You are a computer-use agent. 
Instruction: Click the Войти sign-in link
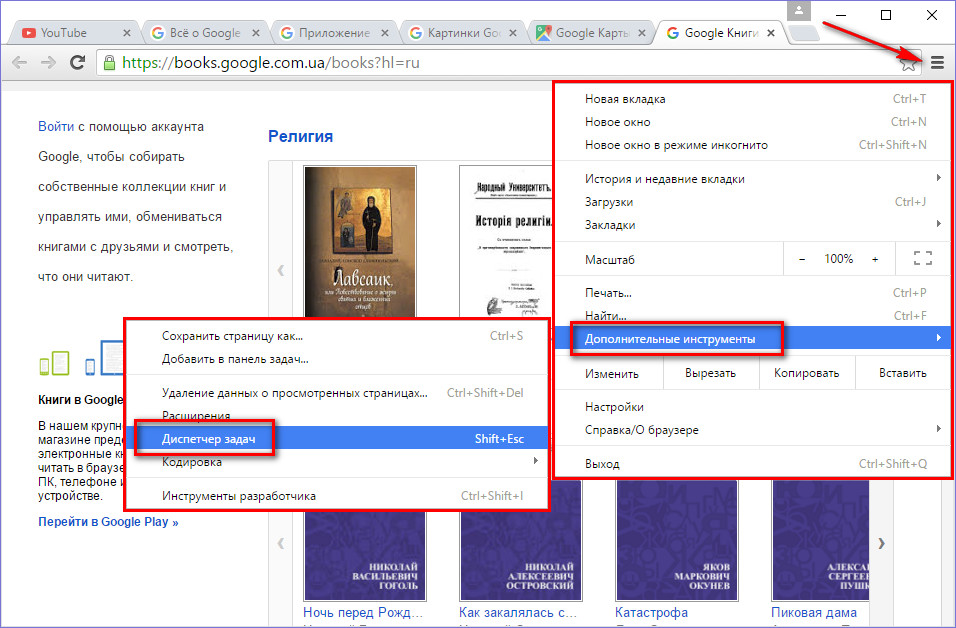(x=56, y=127)
